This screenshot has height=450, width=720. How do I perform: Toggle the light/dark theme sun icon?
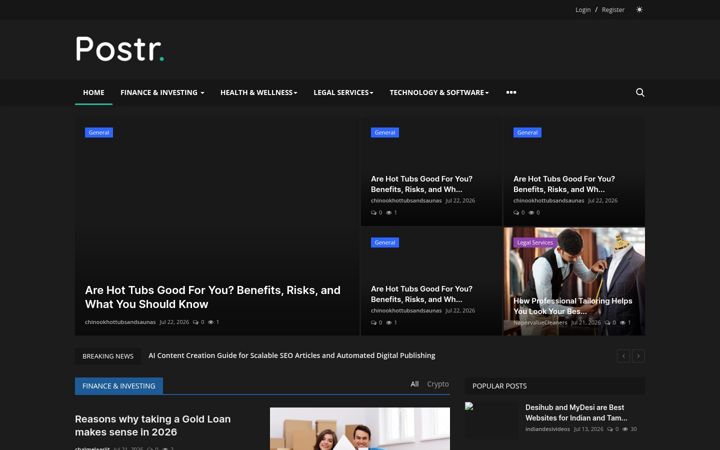click(x=639, y=9)
